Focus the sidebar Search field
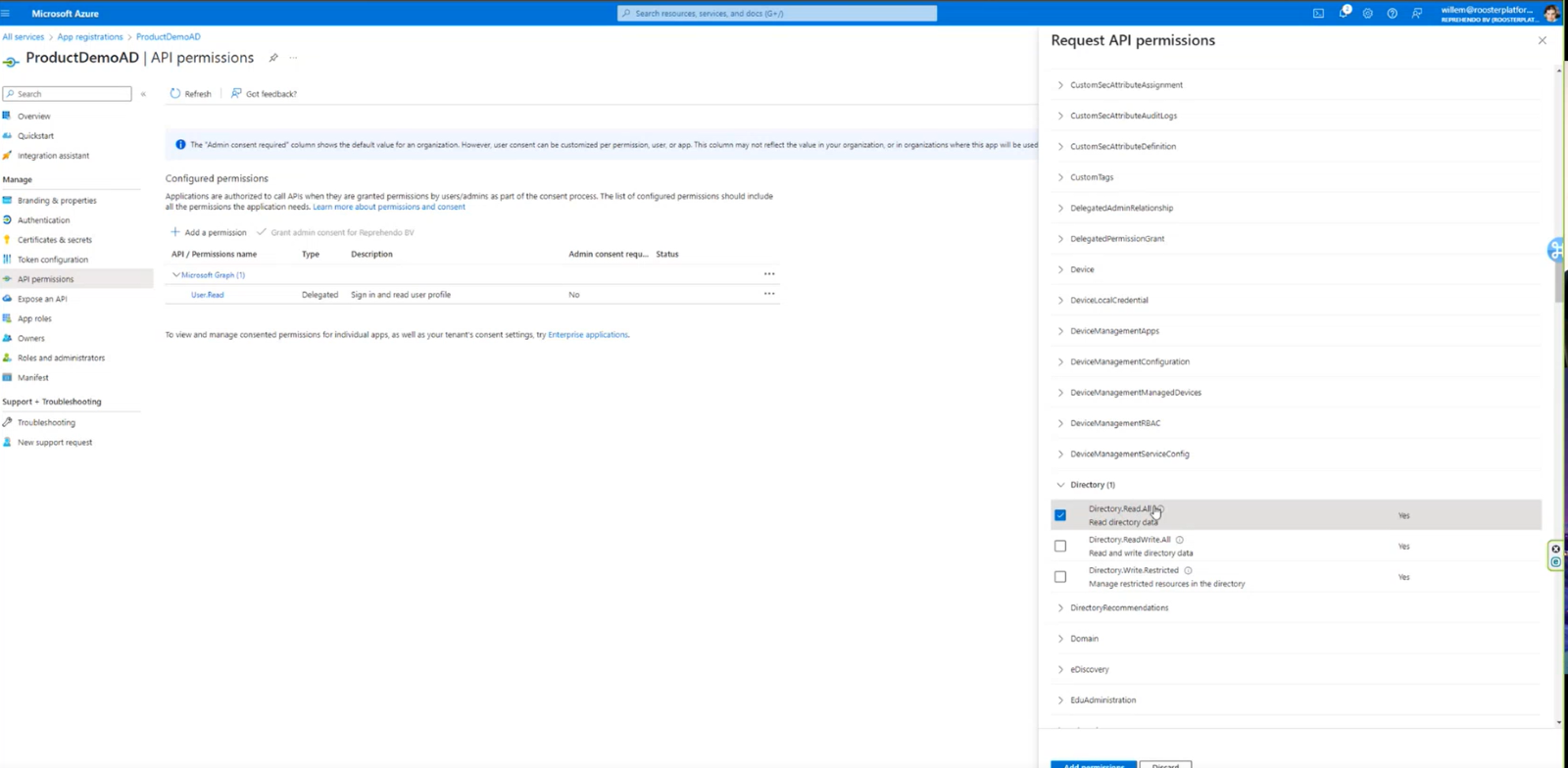Viewport: 1568px width, 768px height. (67, 94)
